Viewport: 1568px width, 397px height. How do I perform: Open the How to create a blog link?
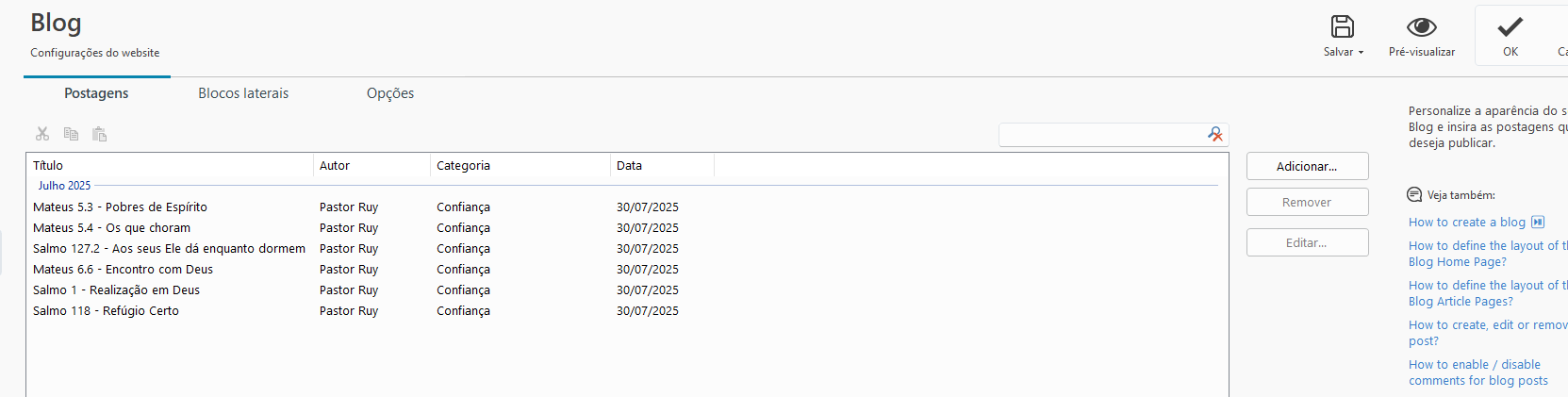pyautogui.click(x=1467, y=223)
